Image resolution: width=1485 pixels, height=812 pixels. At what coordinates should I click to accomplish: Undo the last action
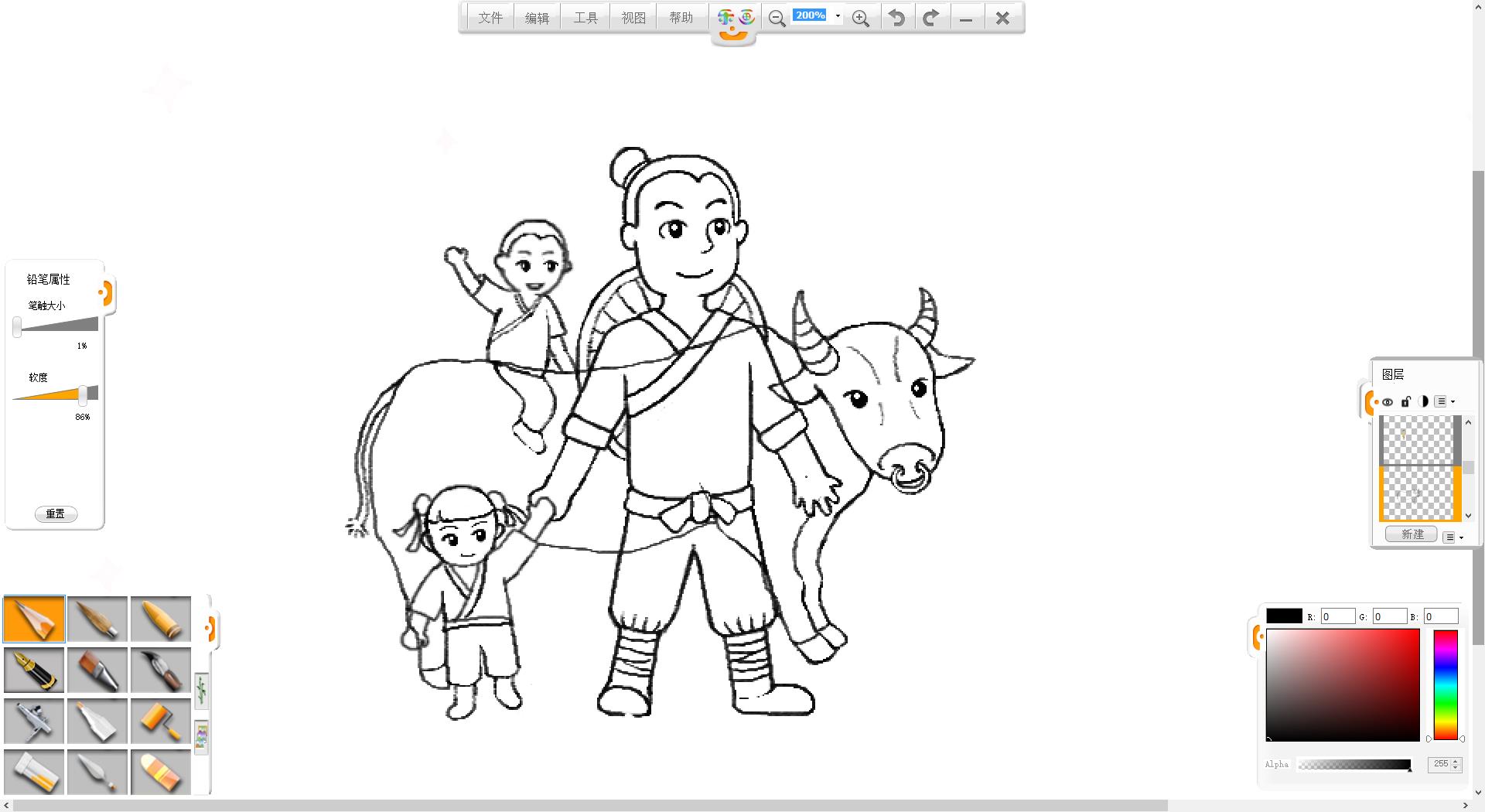[x=896, y=18]
